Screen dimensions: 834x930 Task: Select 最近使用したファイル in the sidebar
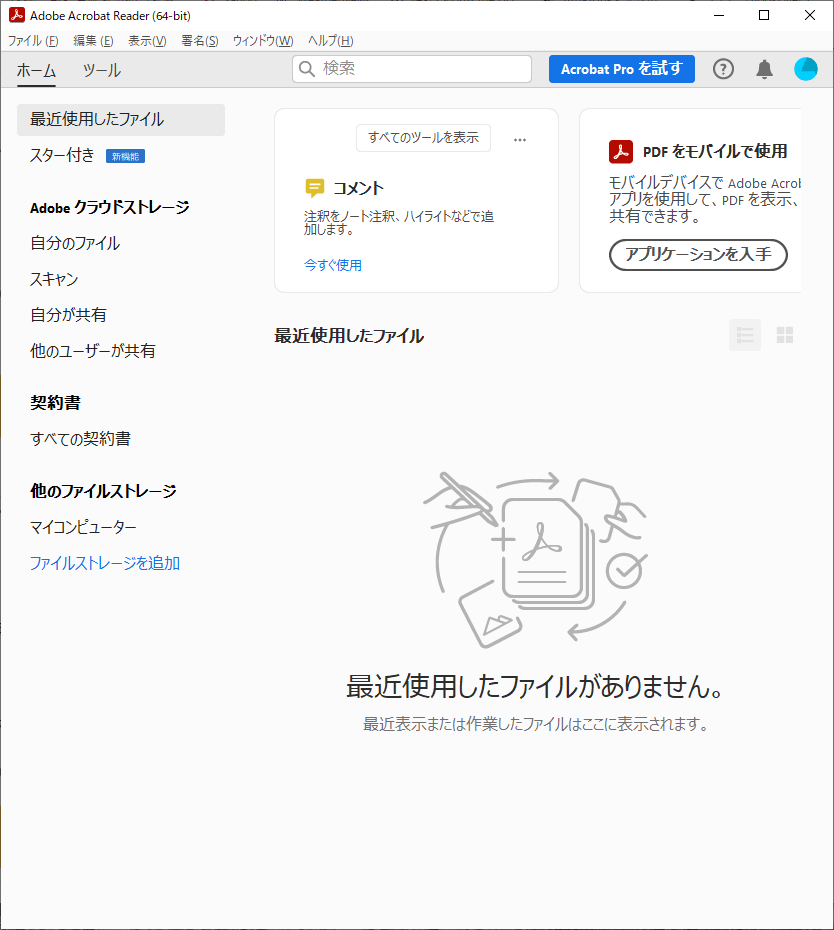(120, 119)
